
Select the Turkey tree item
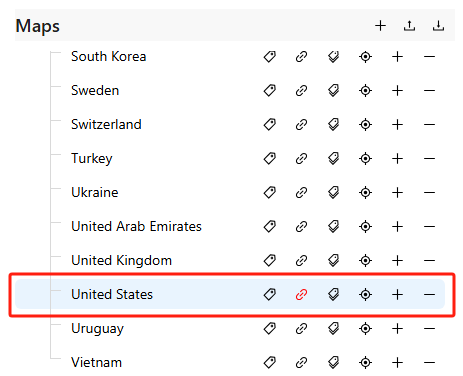coord(92,159)
